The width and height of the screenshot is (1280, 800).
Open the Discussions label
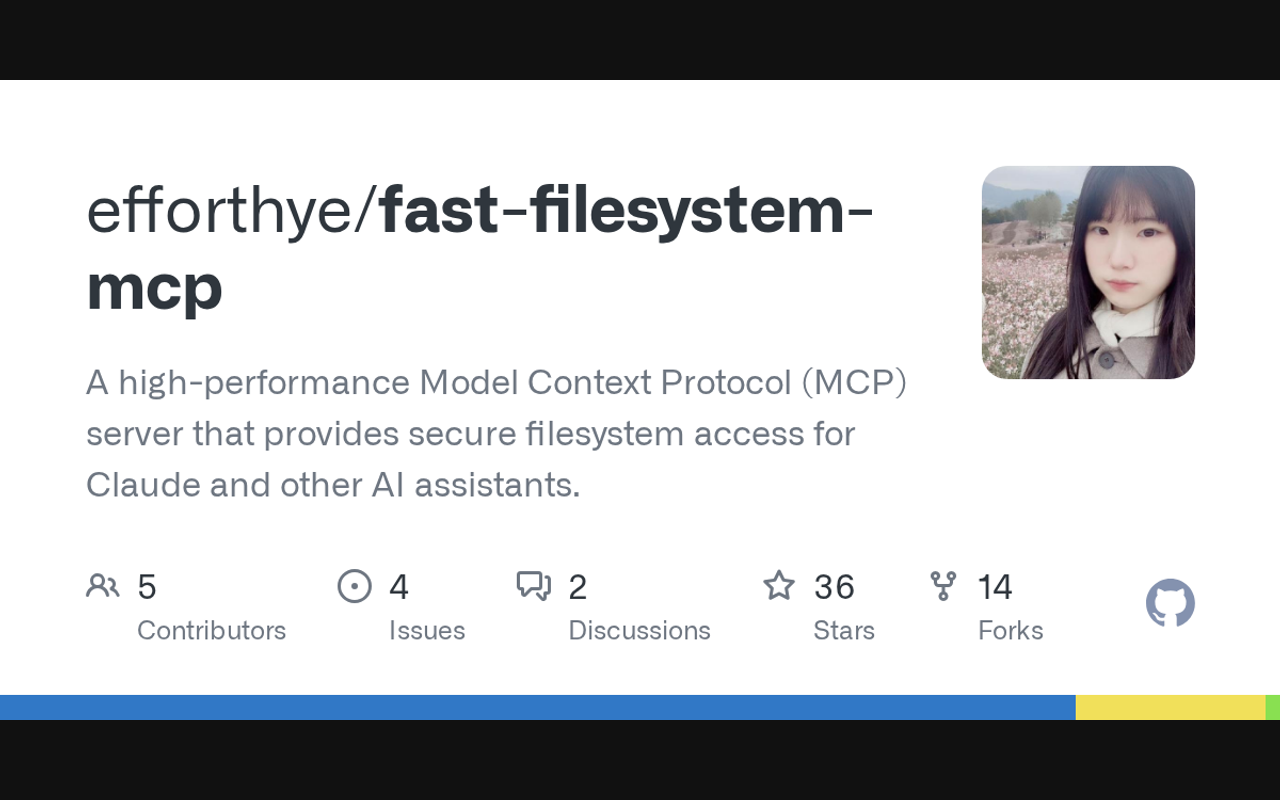click(639, 630)
